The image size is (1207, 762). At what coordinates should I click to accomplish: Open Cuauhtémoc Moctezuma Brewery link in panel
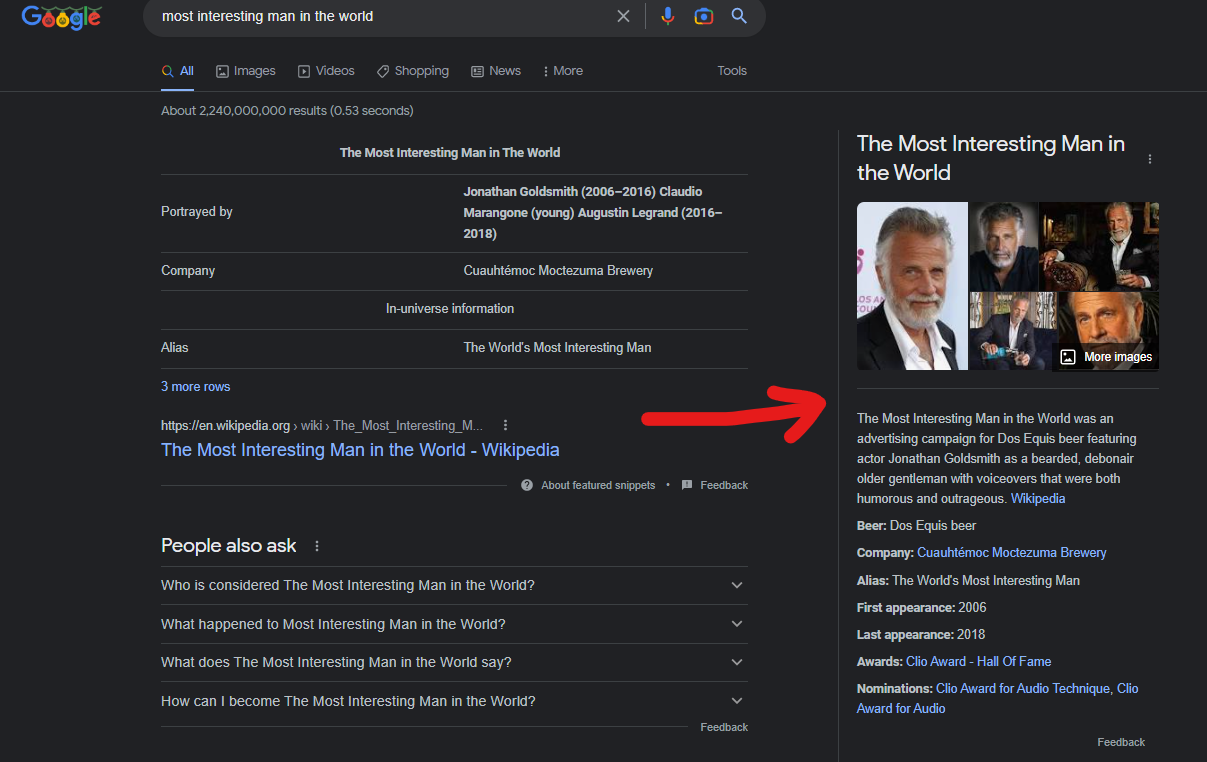1012,552
